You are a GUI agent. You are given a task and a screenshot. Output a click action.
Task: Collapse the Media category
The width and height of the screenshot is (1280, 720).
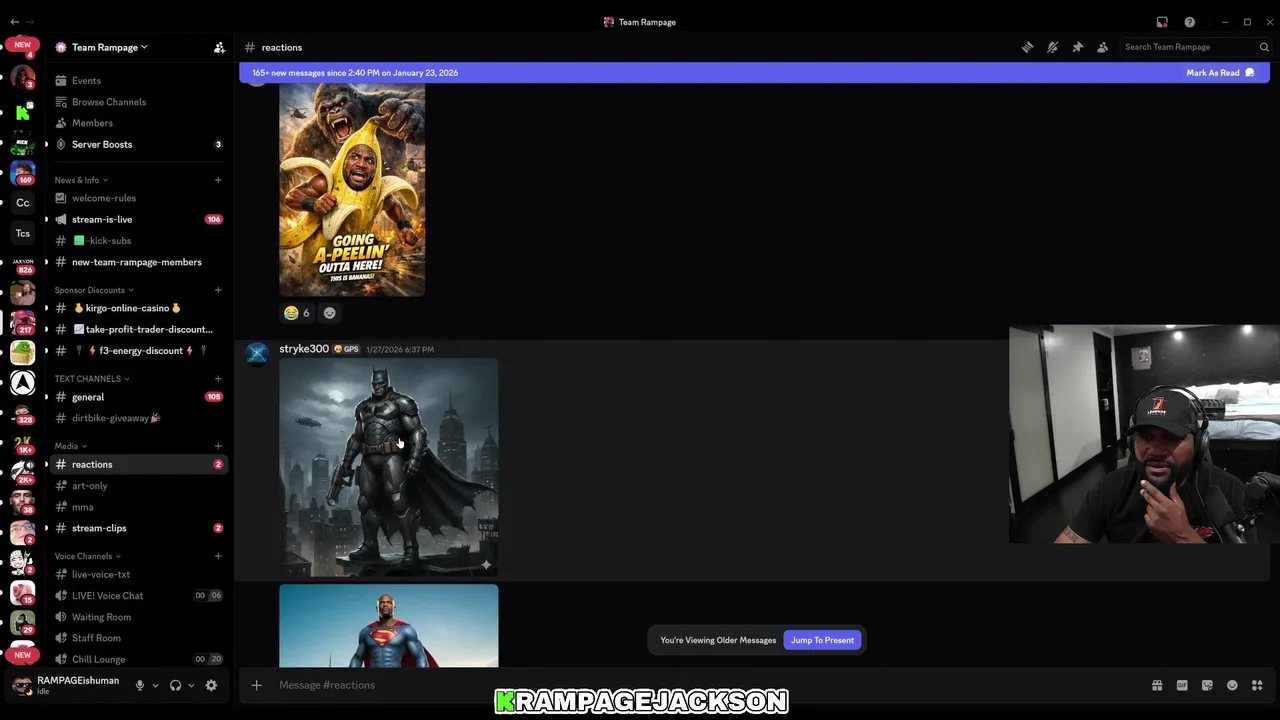[x=70, y=446]
